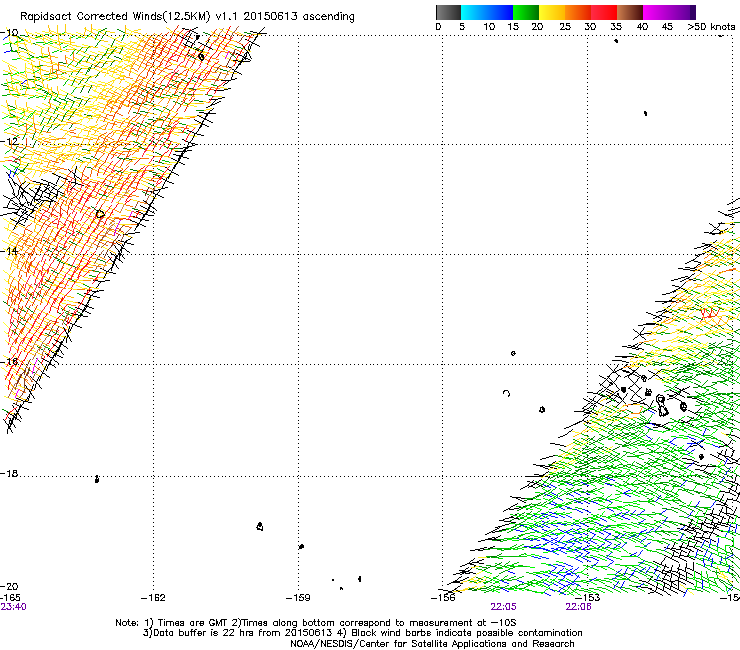Click the '22:05' pass time label
Viewport: 740px width, 650px height.
(x=503, y=607)
